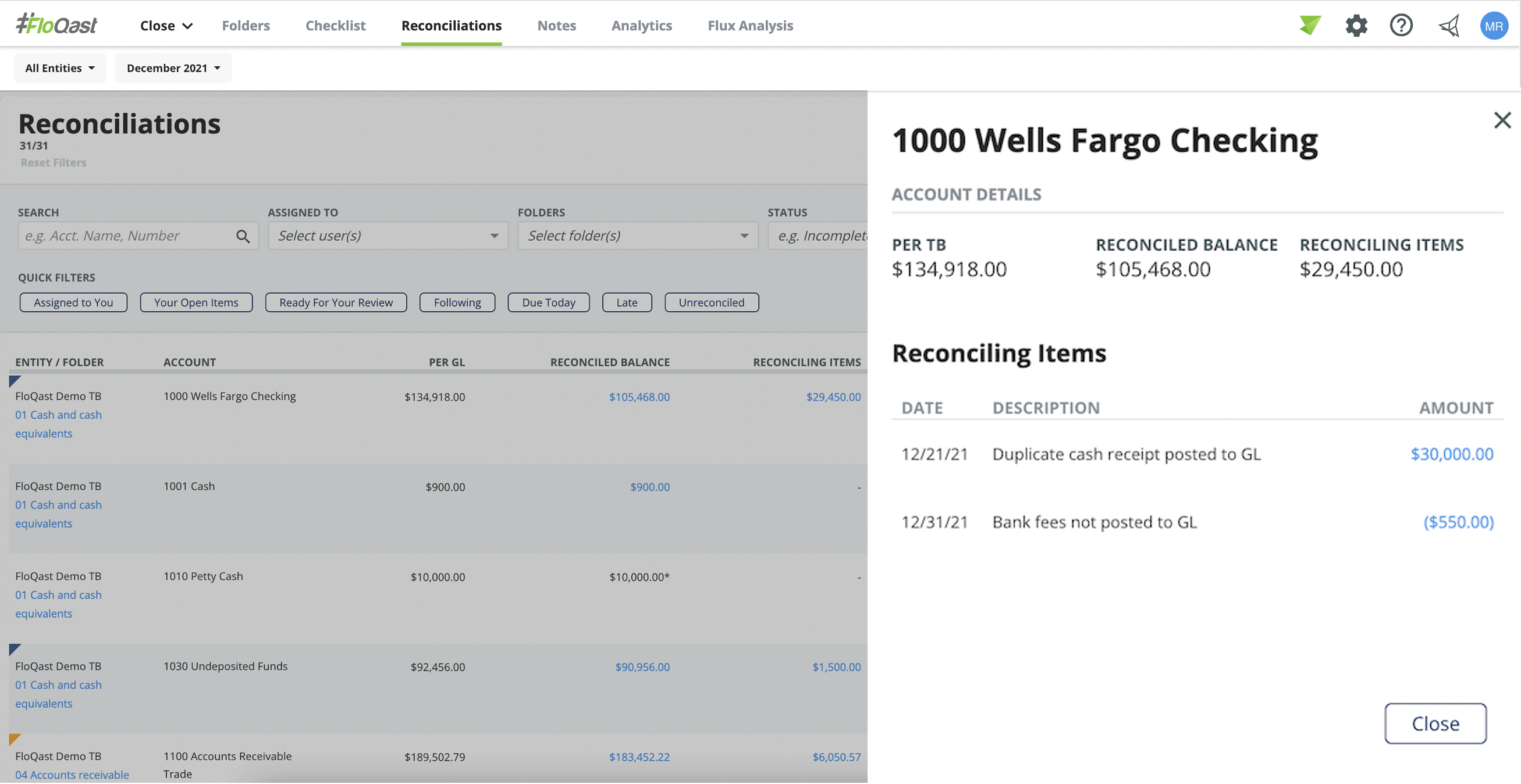The height and width of the screenshot is (784, 1521).
Task: Open the Select folder(s) dropdown
Action: pyautogui.click(x=637, y=236)
